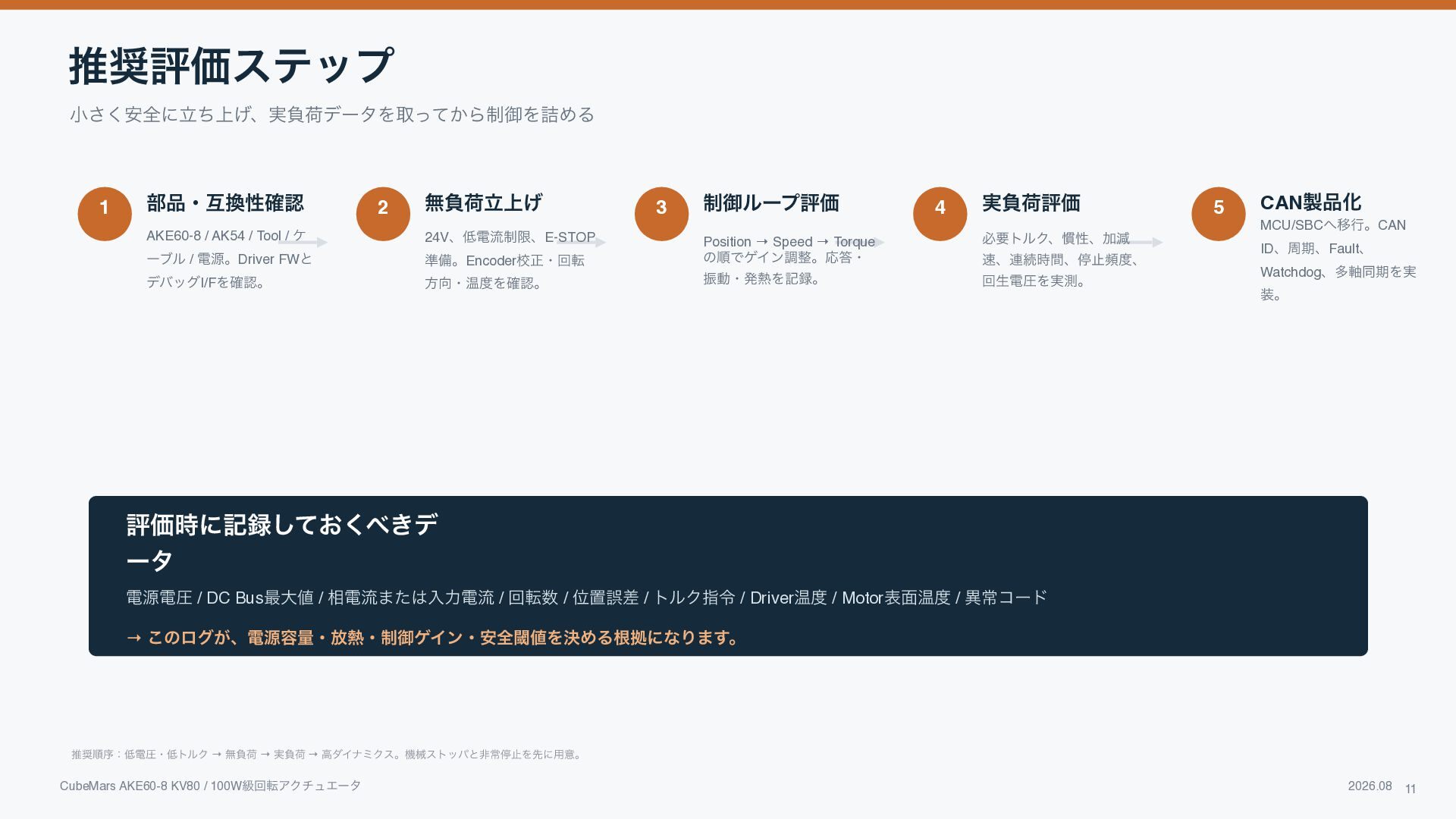Click the page number 11
The height and width of the screenshot is (819, 1456).
[1410, 789]
